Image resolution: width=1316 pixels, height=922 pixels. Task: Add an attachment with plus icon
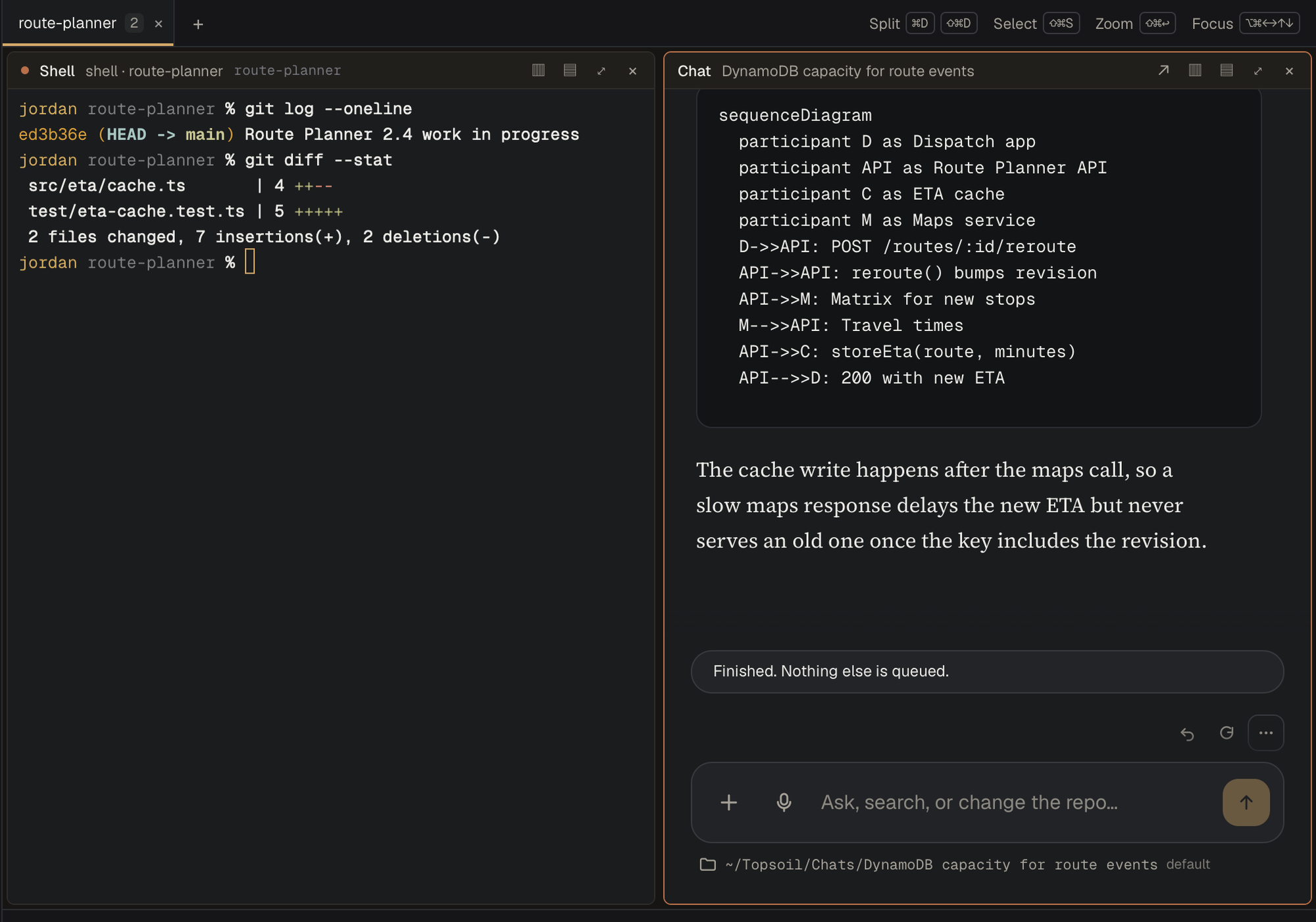click(x=729, y=802)
